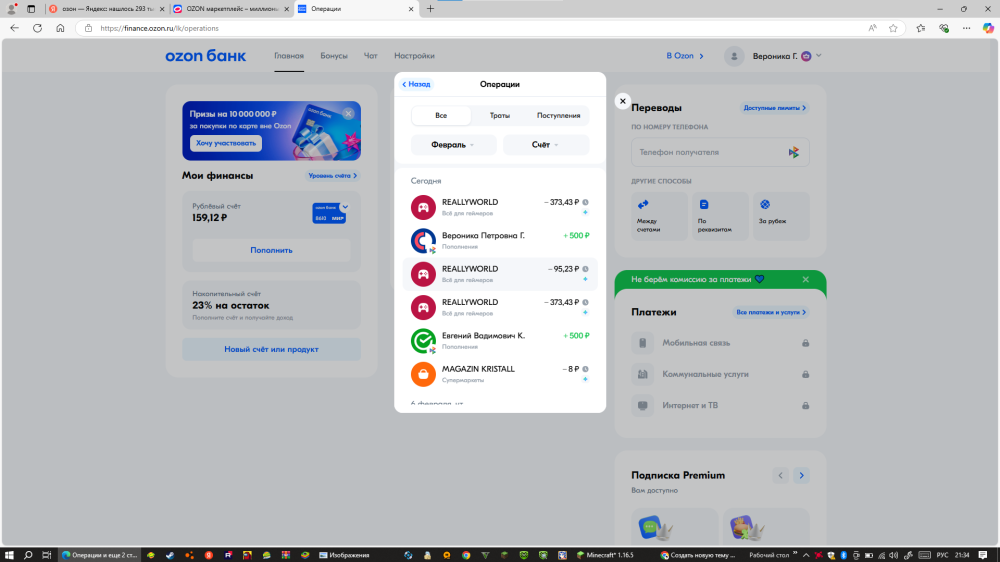The height and width of the screenshot is (562, 1000).
Task: Click the browser refresh button
Action: [37, 28]
